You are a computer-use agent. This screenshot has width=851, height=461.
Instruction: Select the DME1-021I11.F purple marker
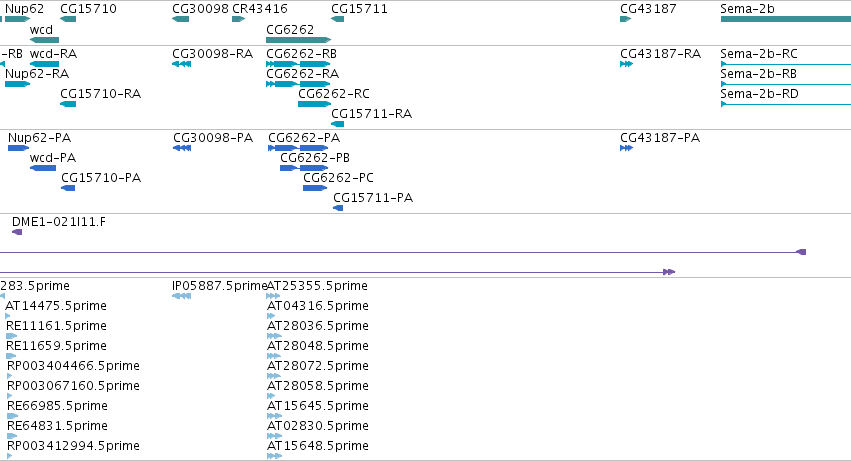tap(17, 232)
